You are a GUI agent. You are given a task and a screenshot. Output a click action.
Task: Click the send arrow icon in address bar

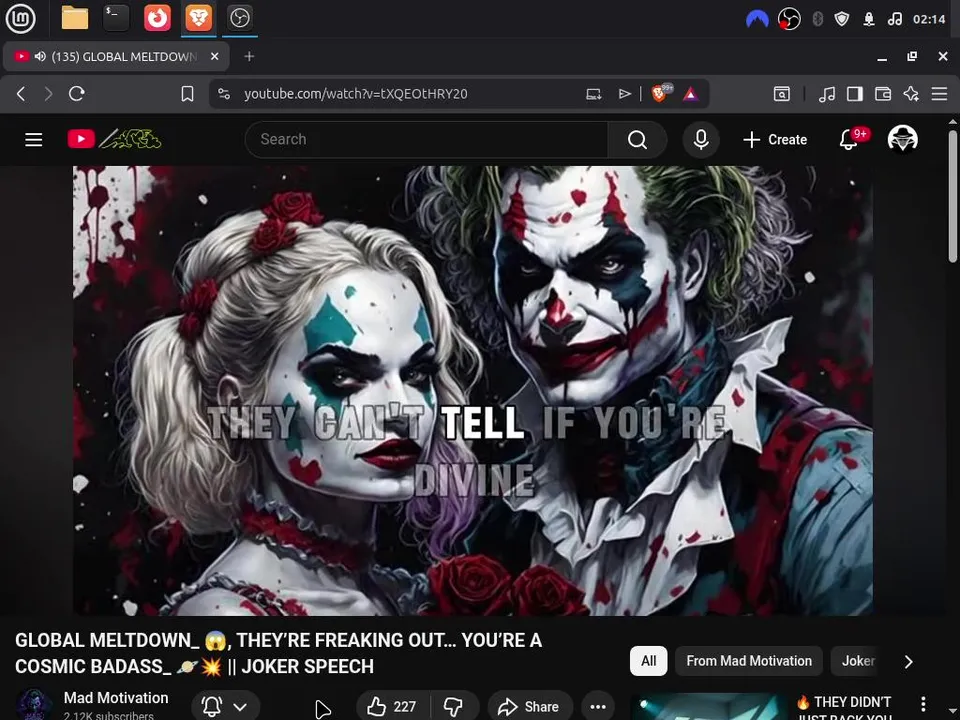(x=624, y=94)
